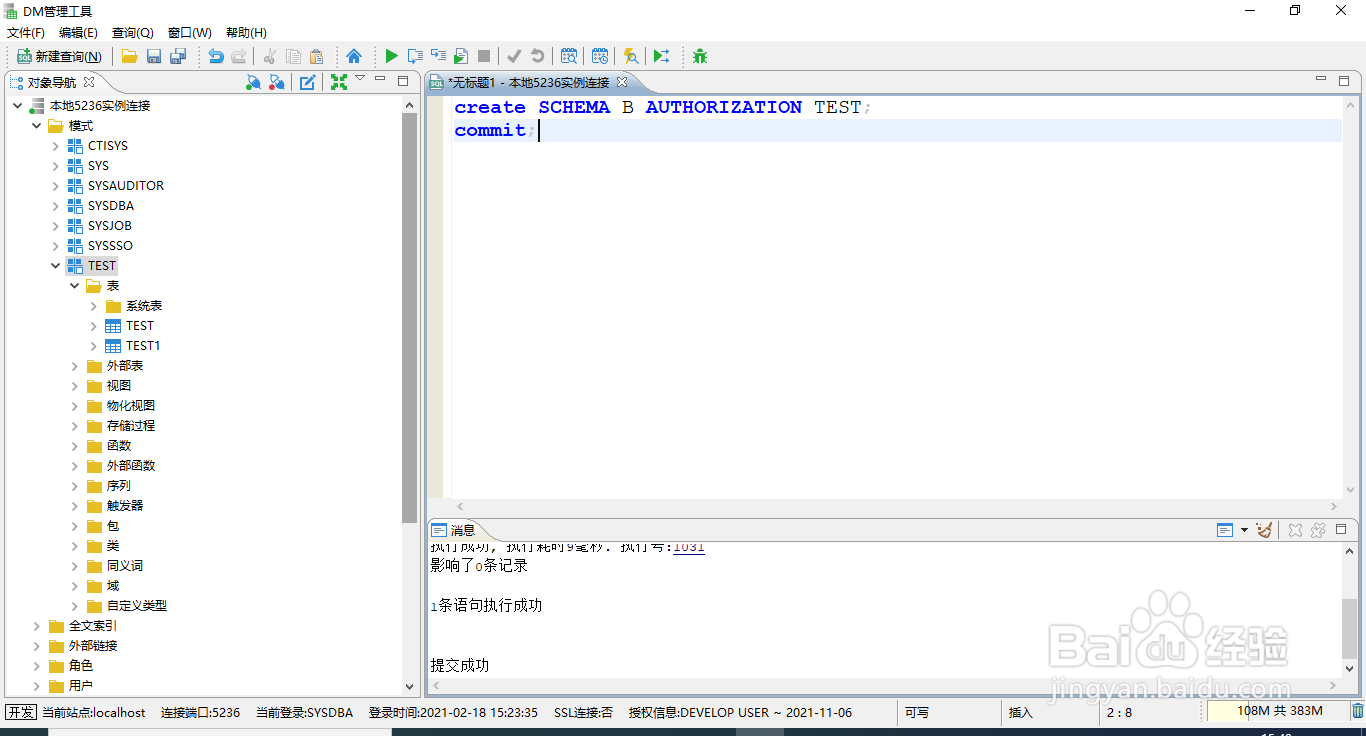
Task: Open the 编辑(E) menu
Action: (78, 33)
